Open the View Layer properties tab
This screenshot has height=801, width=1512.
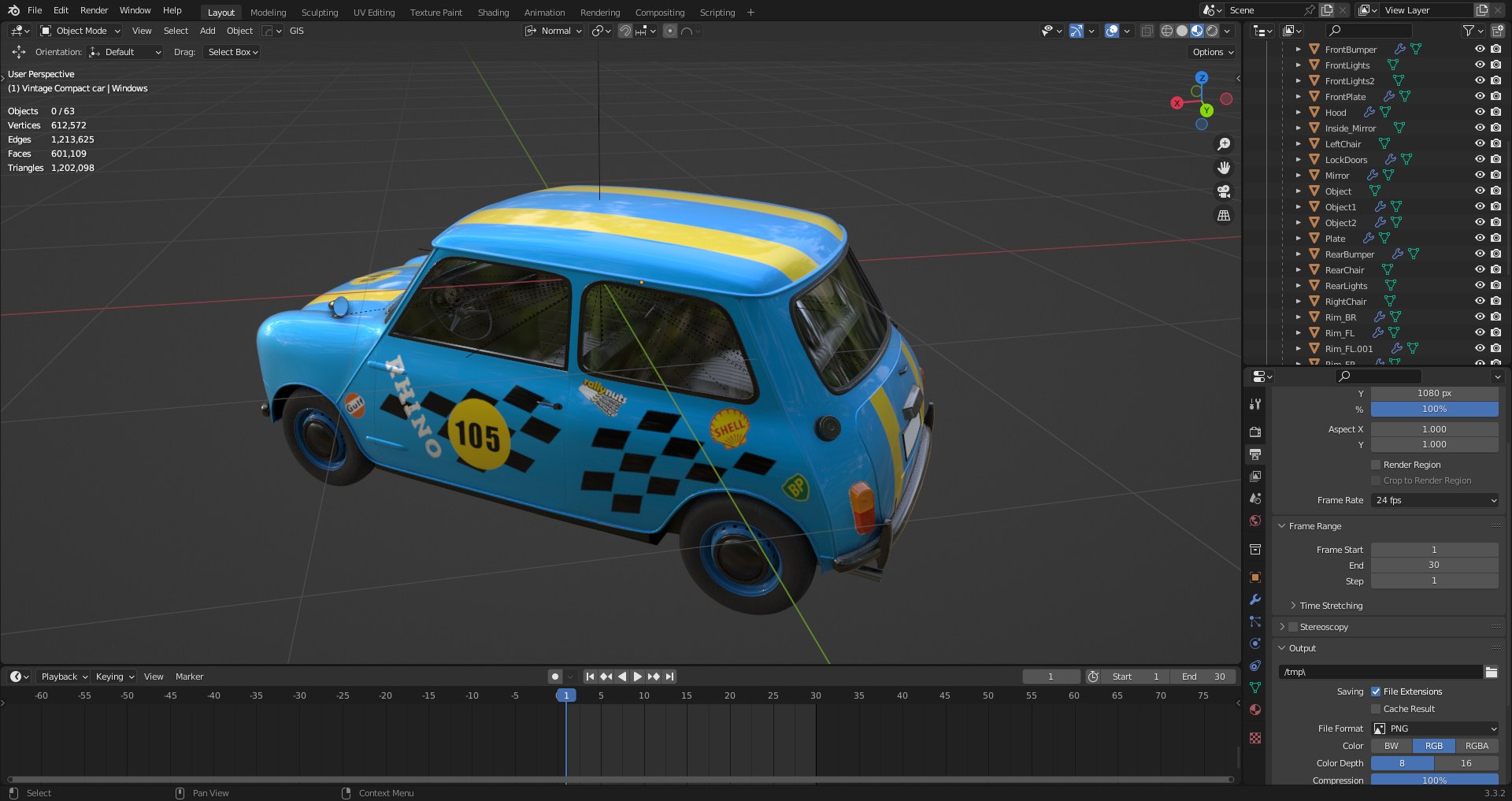1255,477
